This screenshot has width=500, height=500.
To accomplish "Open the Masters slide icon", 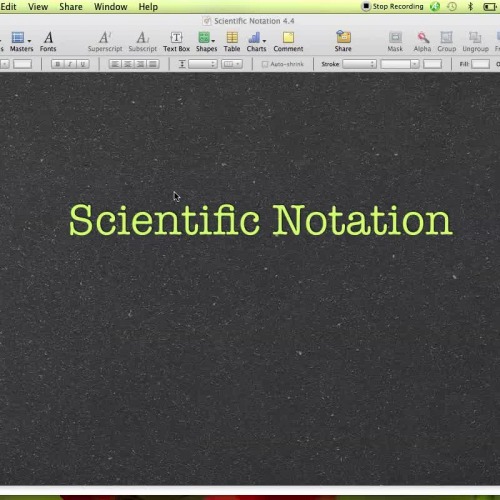I will [x=18, y=37].
